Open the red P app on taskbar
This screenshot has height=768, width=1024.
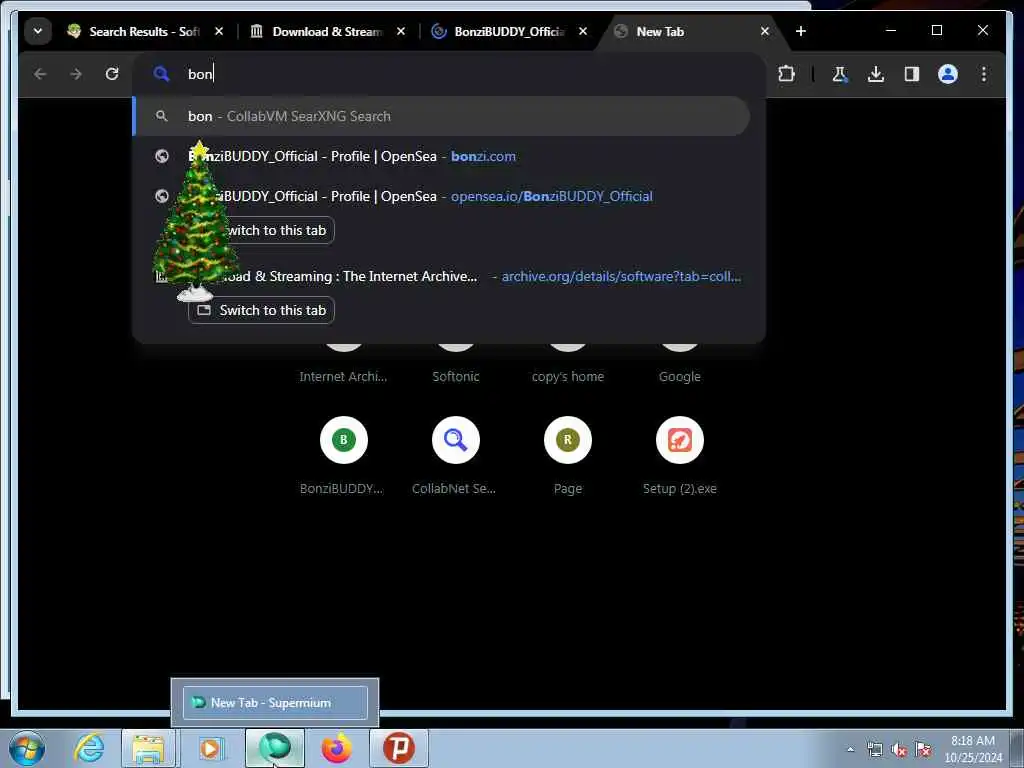pos(399,748)
